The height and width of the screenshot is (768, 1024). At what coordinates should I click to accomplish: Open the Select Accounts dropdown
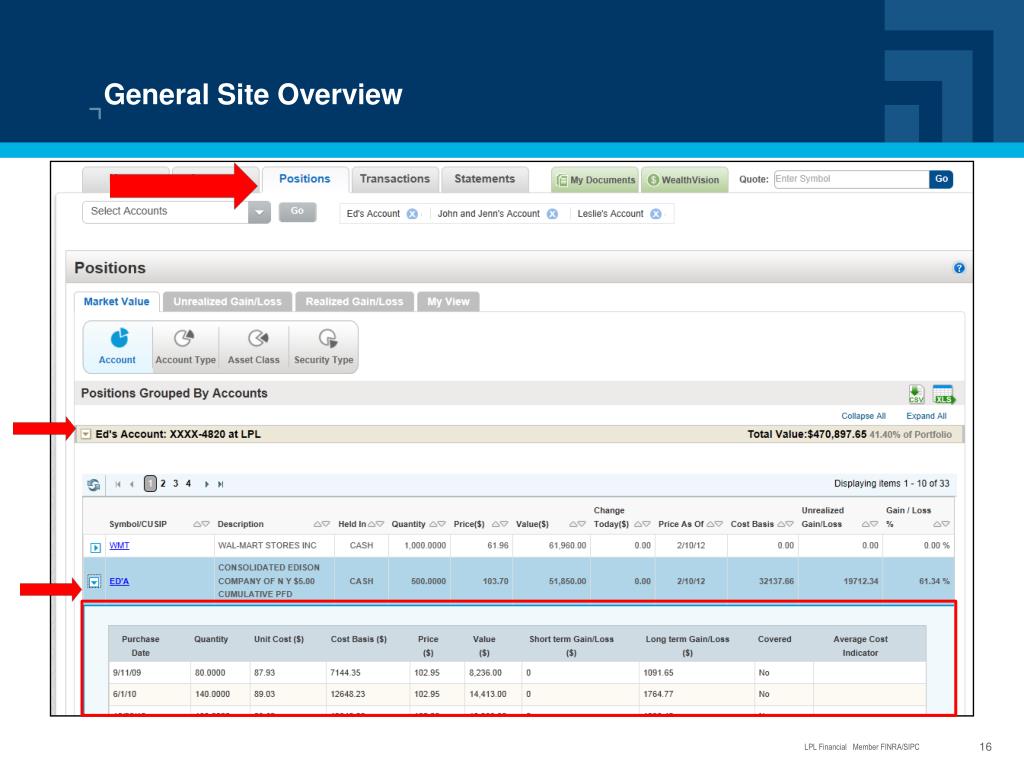pos(259,212)
